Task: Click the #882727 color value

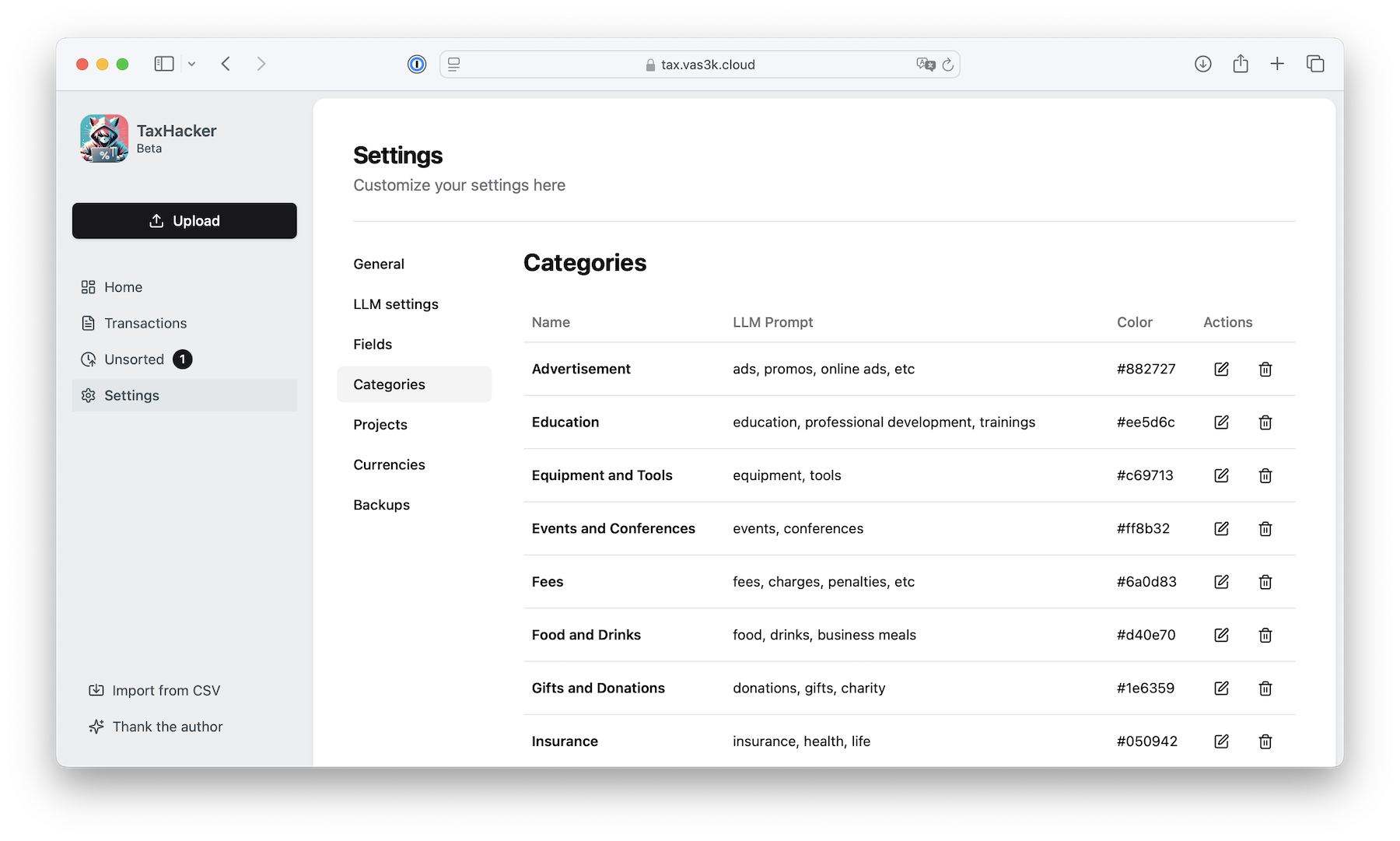Action: pos(1146,369)
